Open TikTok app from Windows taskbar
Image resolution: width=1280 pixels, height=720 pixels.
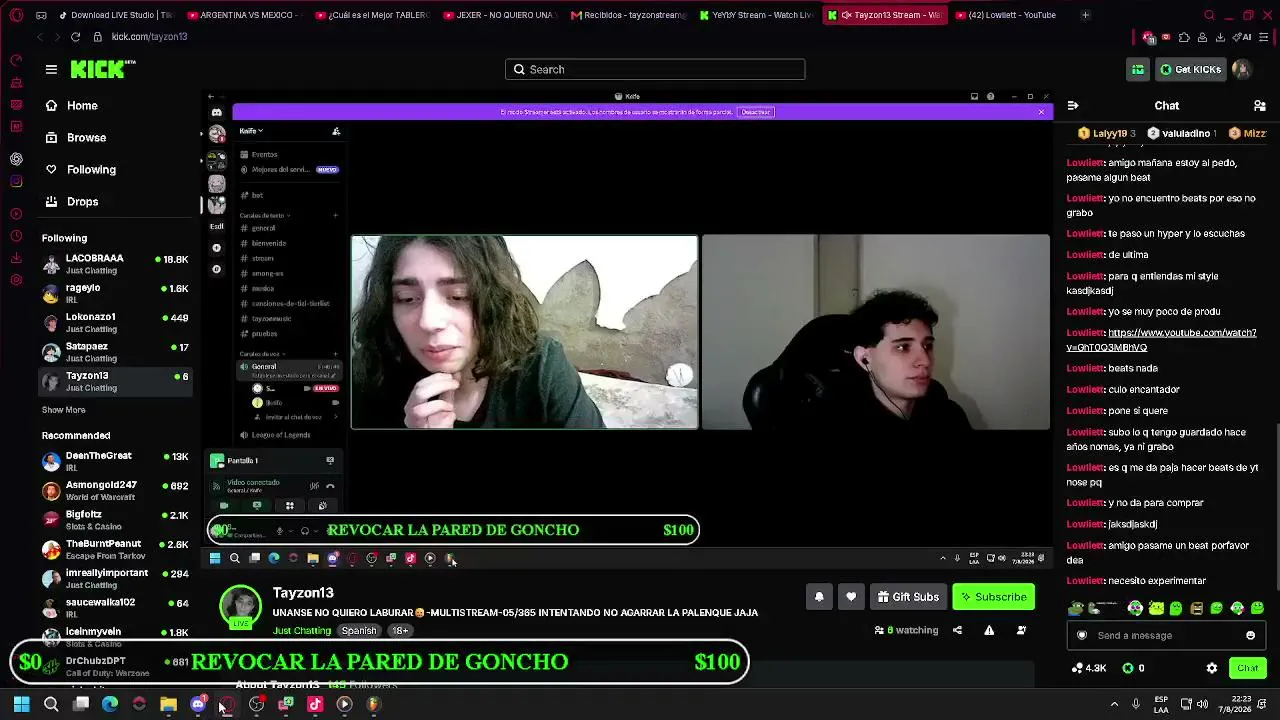click(315, 704)
